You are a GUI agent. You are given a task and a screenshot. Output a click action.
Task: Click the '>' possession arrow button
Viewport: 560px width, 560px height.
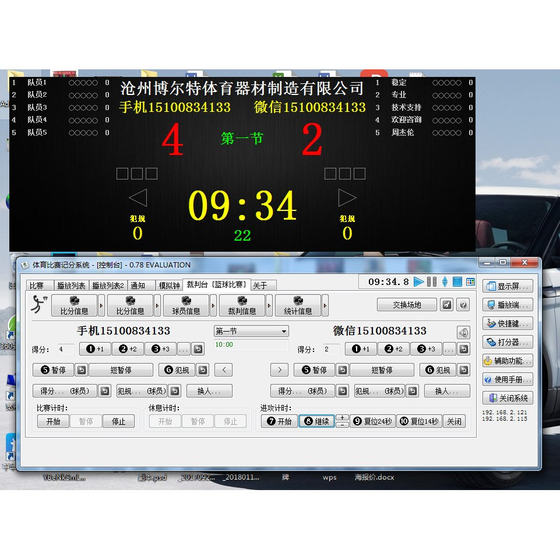pyautogui.click(x=279, y=370)
